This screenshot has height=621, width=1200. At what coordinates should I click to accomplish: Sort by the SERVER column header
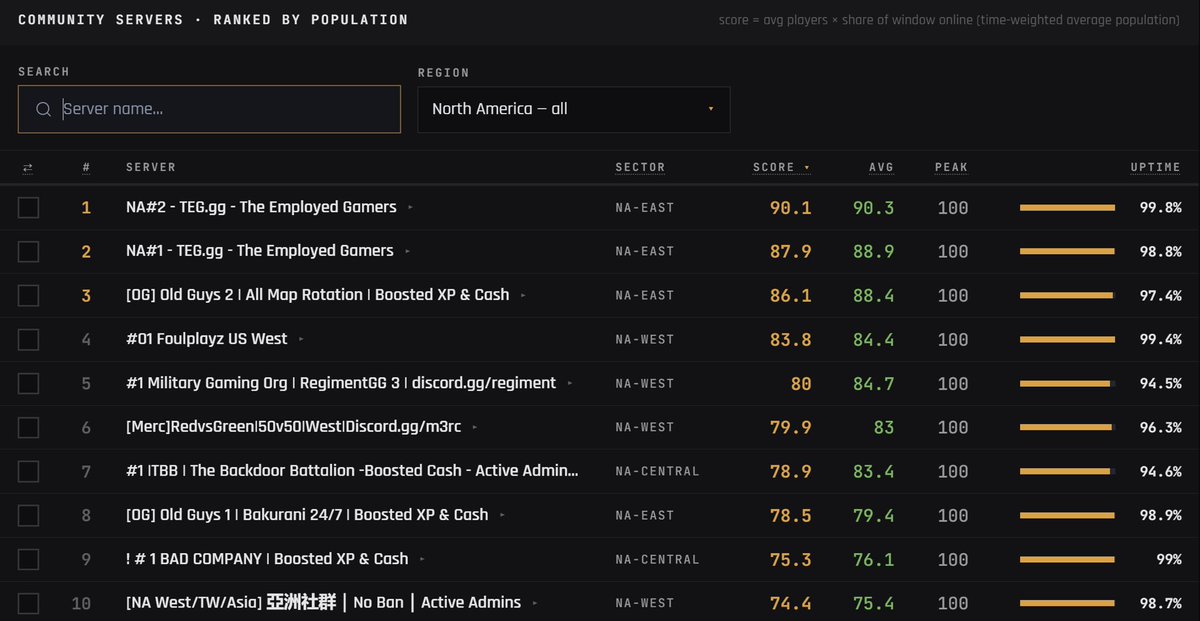pyautogui.click(x=151, y=168)
